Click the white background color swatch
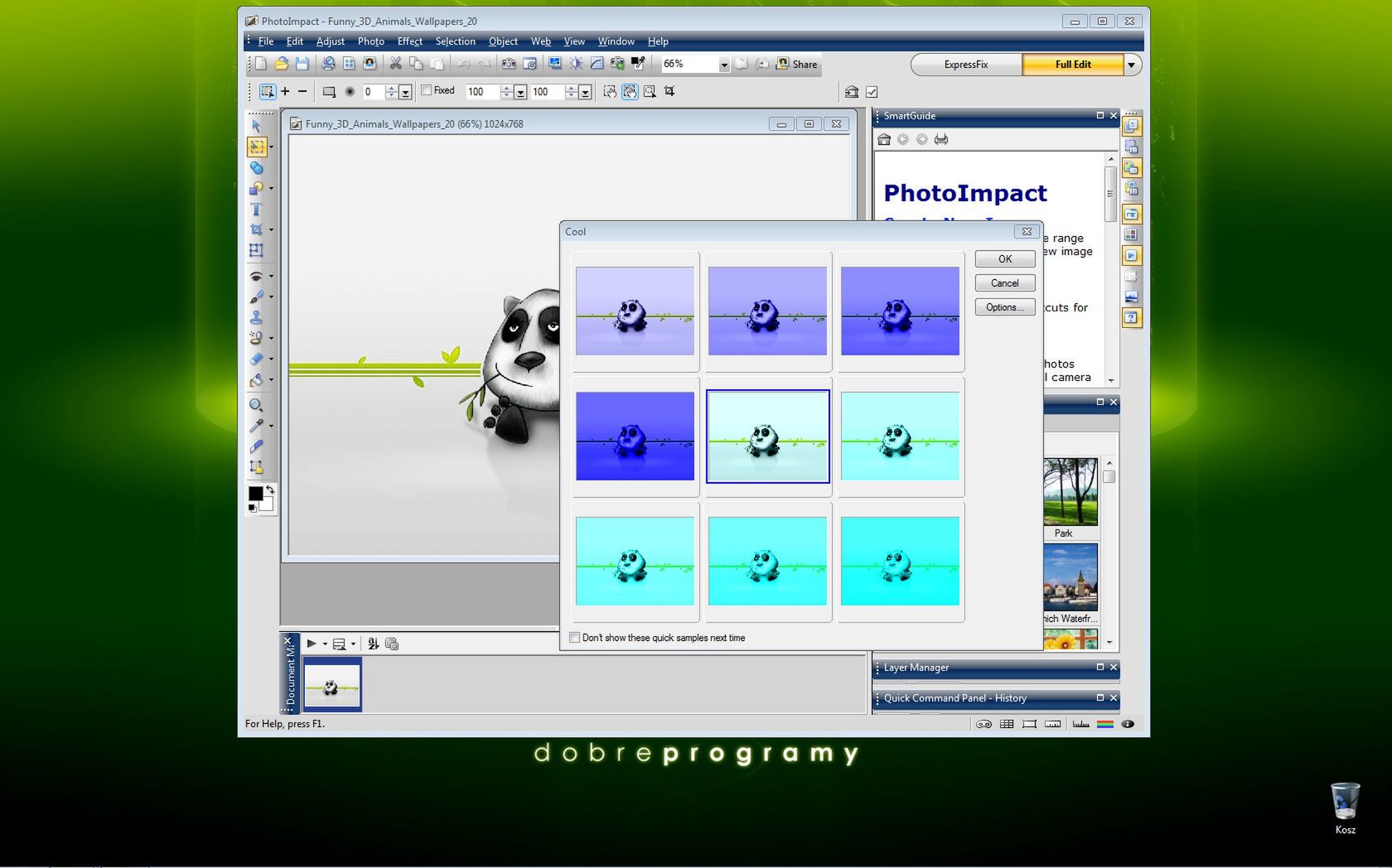 click(267, 504)
